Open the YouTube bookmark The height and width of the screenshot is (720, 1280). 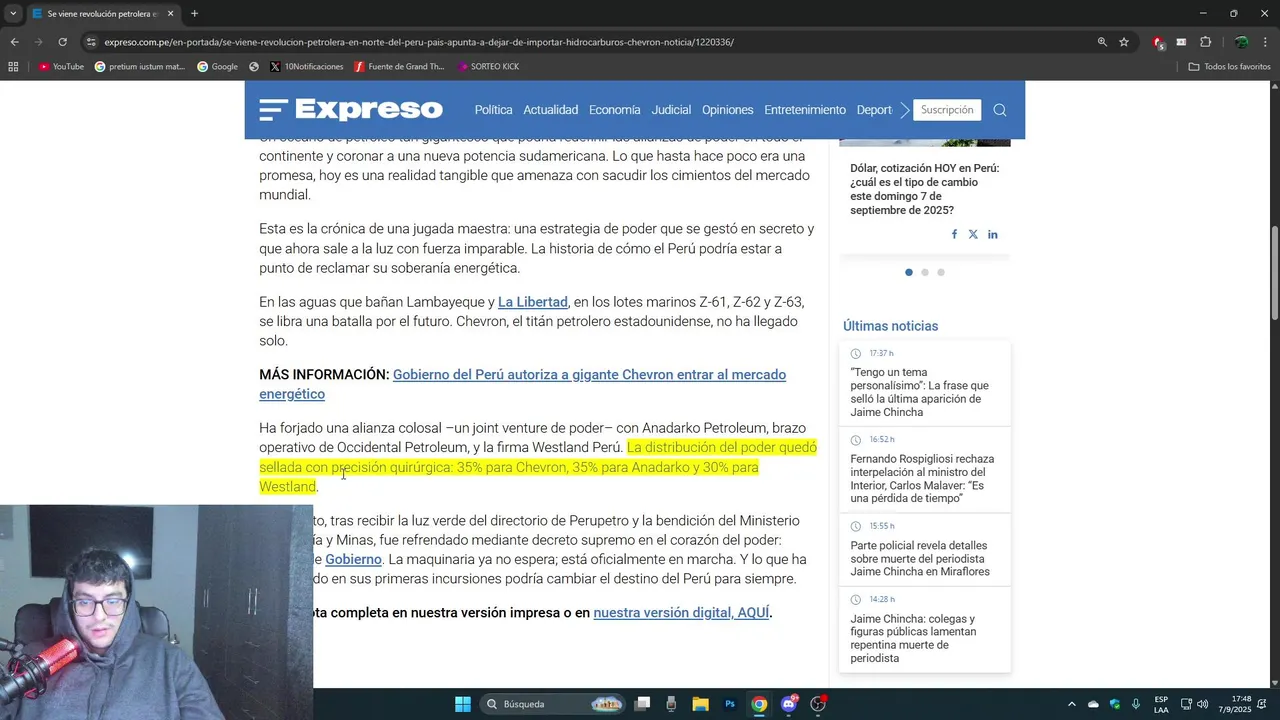coord(61,67)
